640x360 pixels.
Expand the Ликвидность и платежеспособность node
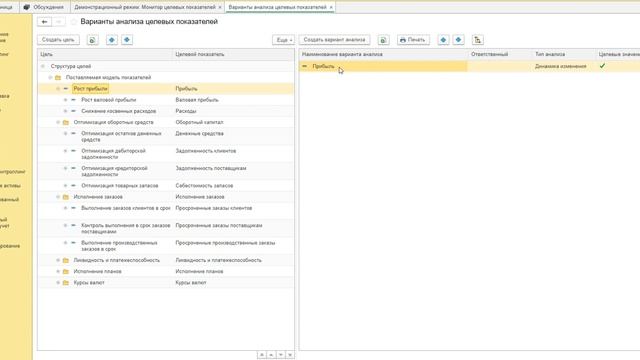click(x=58, y=260)
